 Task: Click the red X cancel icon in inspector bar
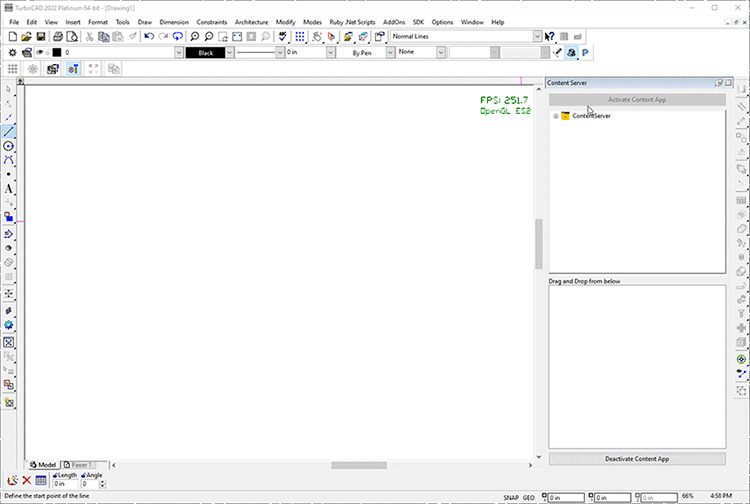click(27, 481)
